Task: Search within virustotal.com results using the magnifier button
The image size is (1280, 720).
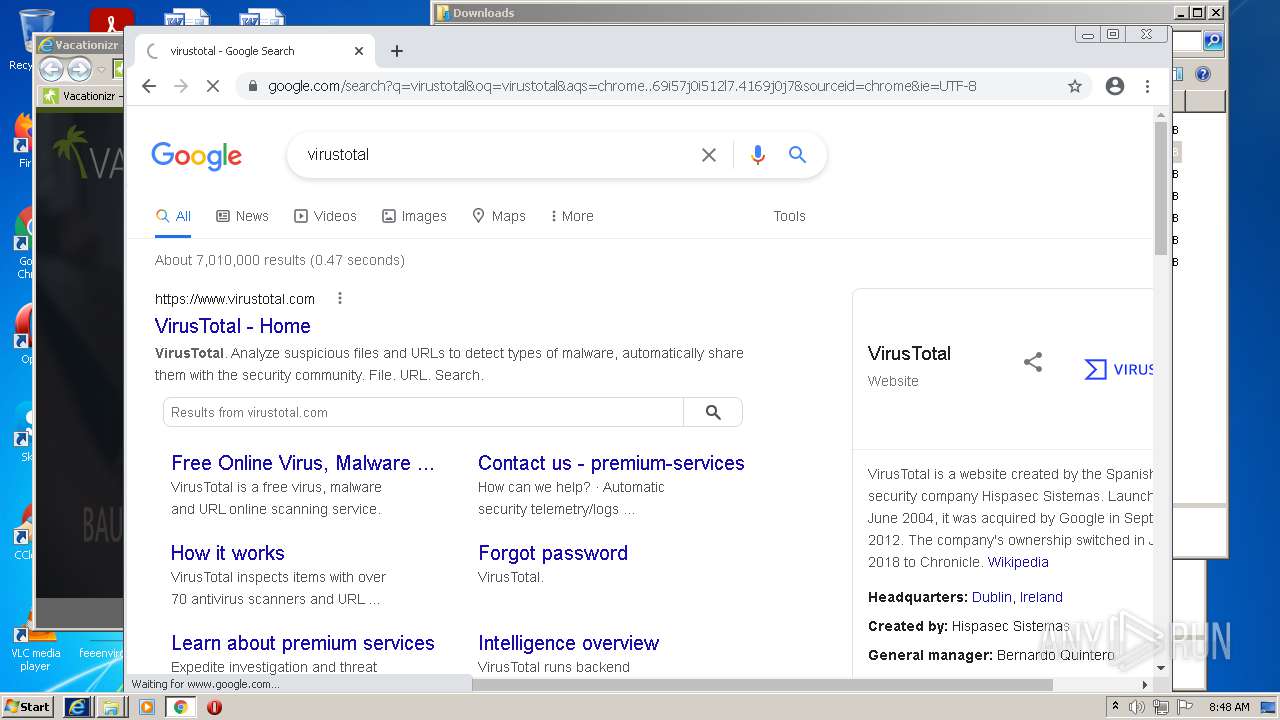Action: tap(713, 412)
